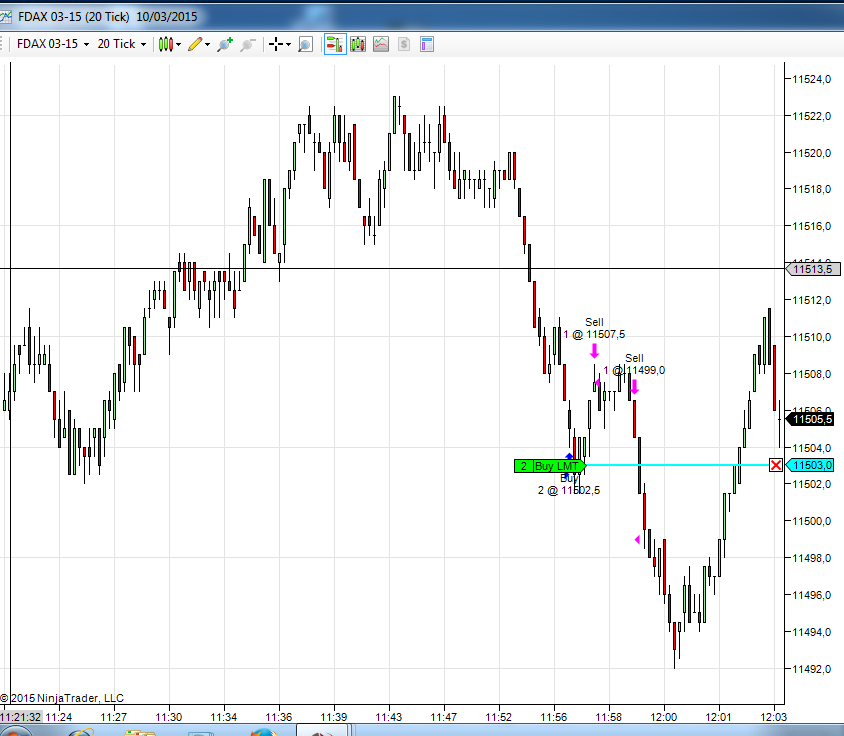Click the 12:03 time axis label

(773, 717)
